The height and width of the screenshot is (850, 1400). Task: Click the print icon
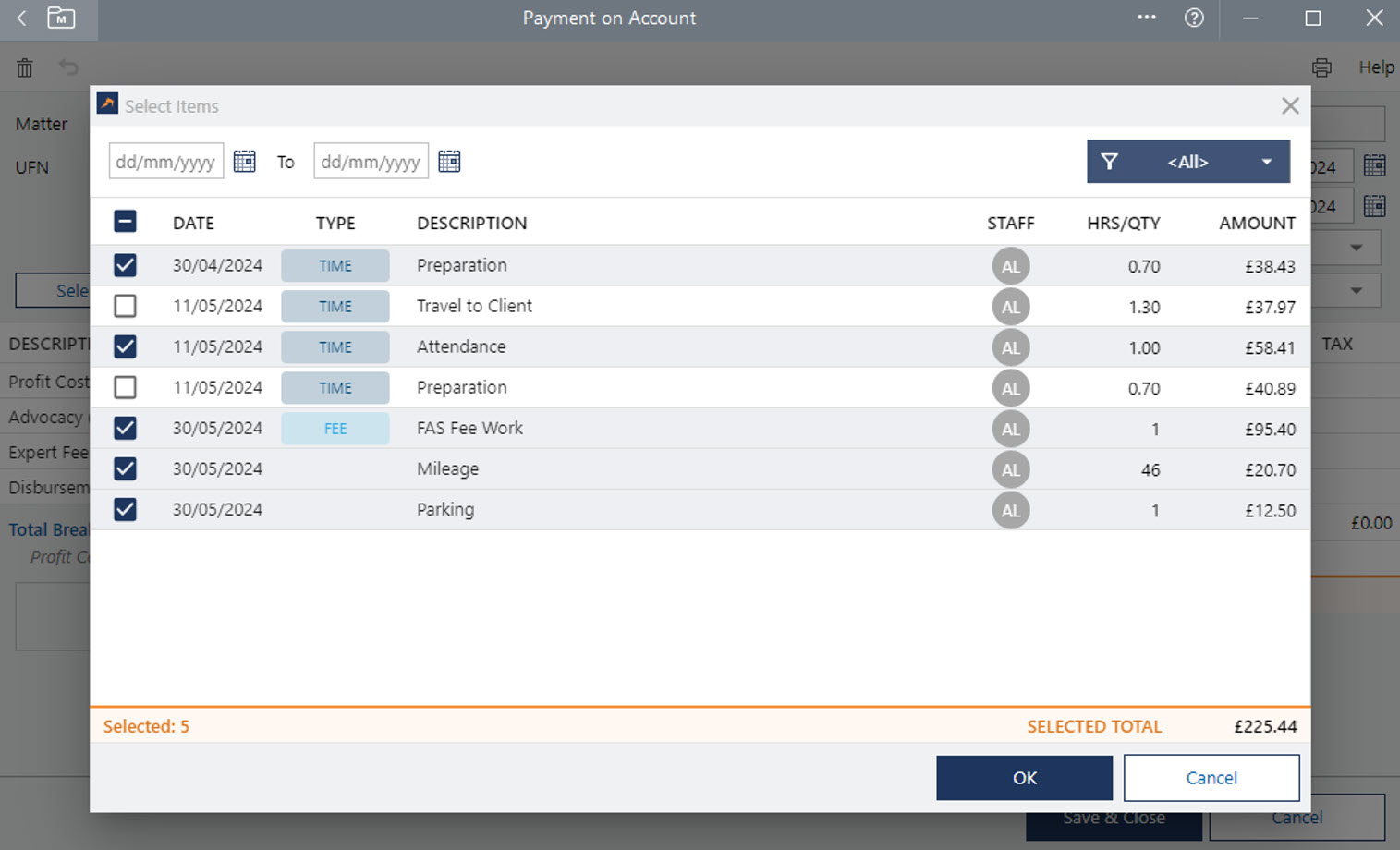click(1321, 67)
